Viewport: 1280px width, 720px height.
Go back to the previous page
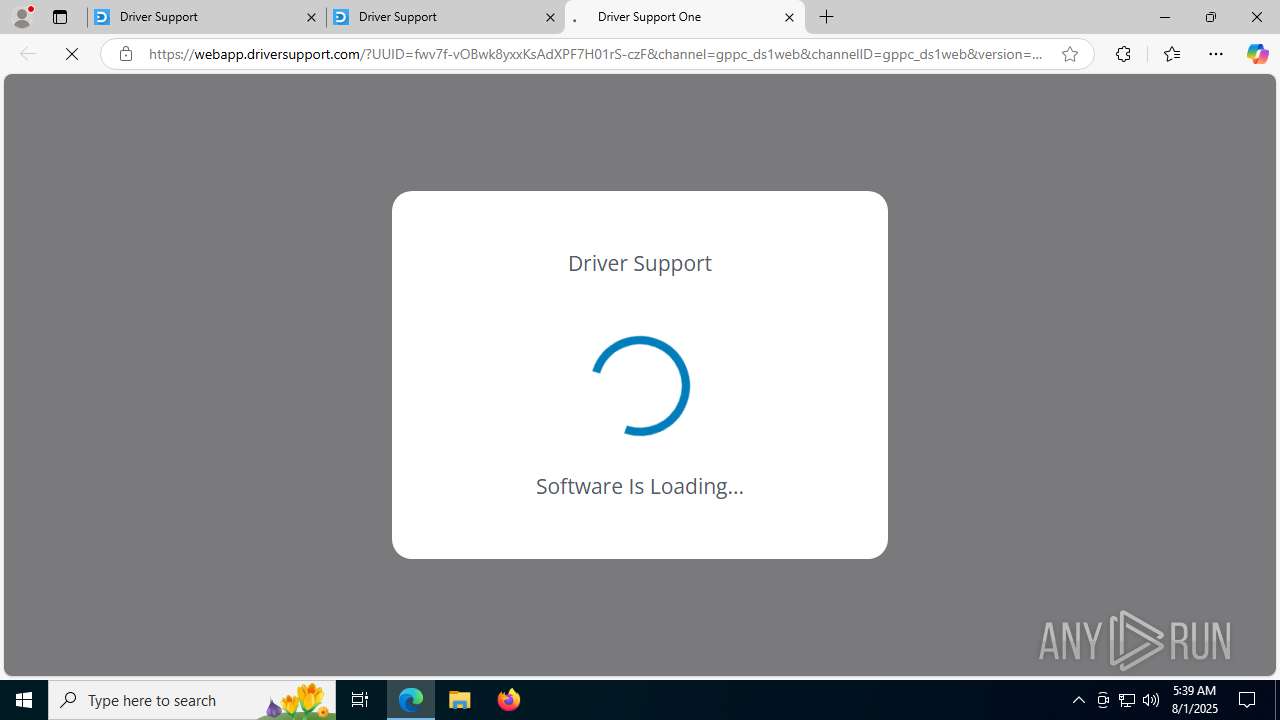click(28, 54)
